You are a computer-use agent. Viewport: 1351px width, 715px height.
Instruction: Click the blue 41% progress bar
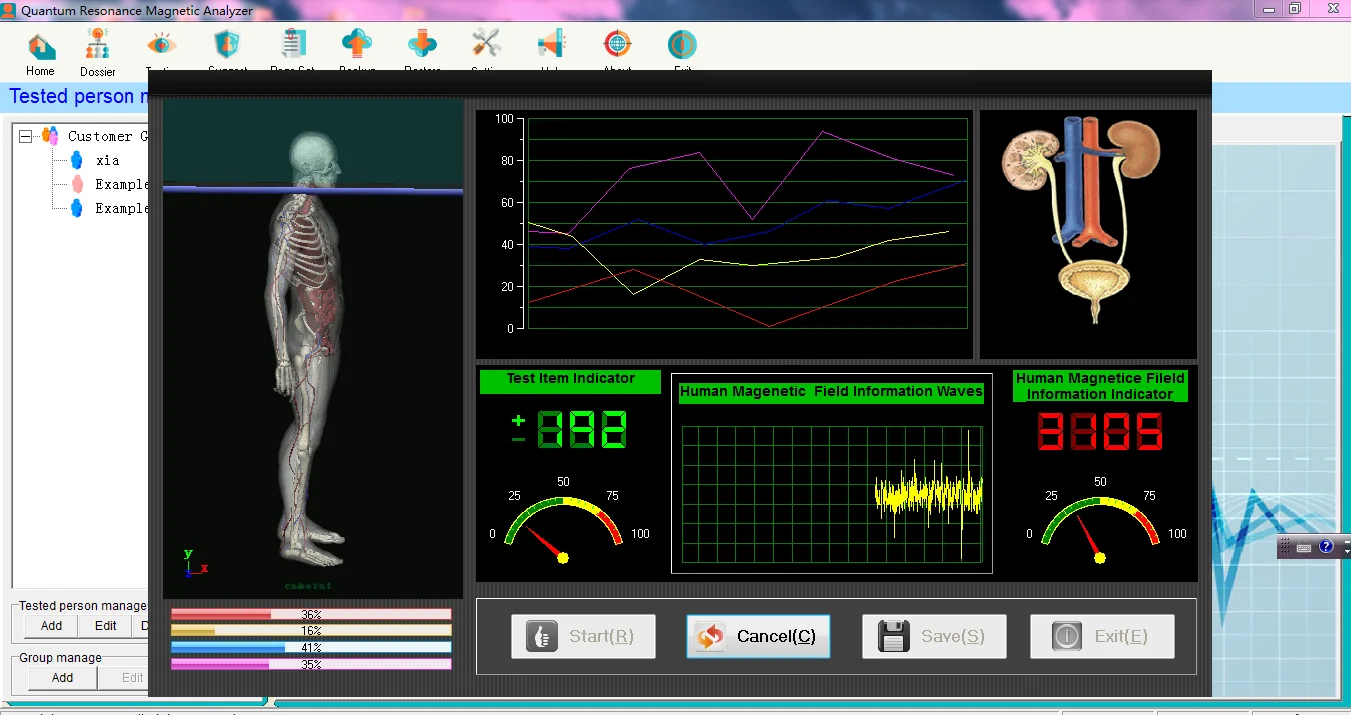coord(311,647)
